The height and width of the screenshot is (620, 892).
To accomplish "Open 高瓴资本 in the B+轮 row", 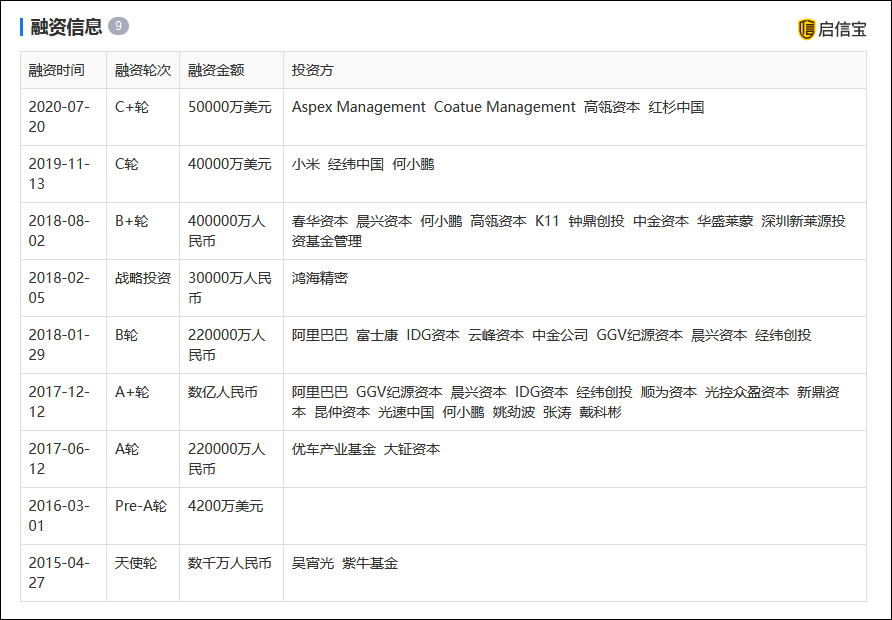I will (498, 221).
